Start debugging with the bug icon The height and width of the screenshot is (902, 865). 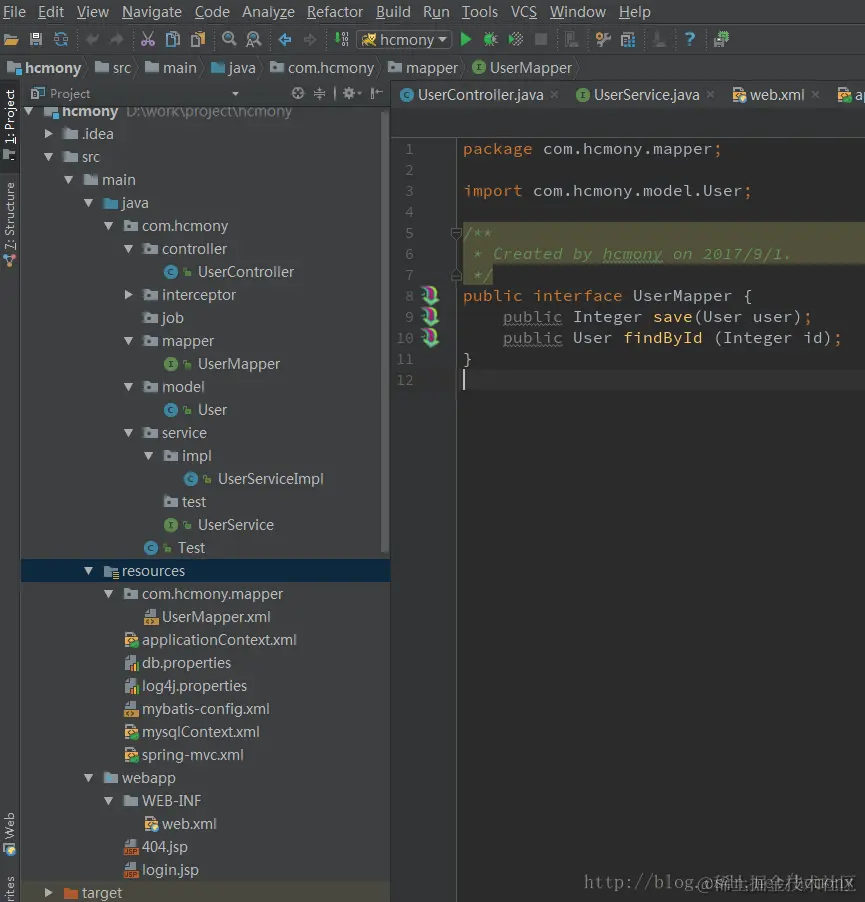click(491, 40)
